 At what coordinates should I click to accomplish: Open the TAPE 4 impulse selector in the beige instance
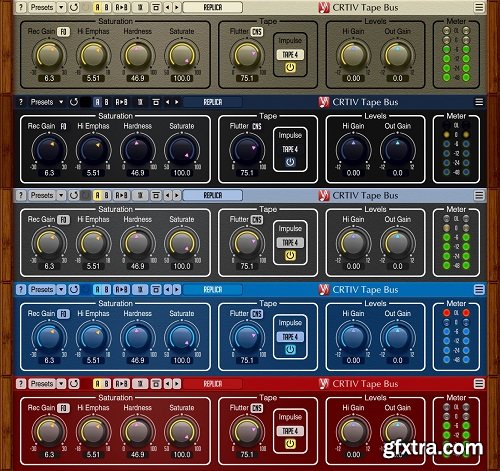(x=290, y=55)
